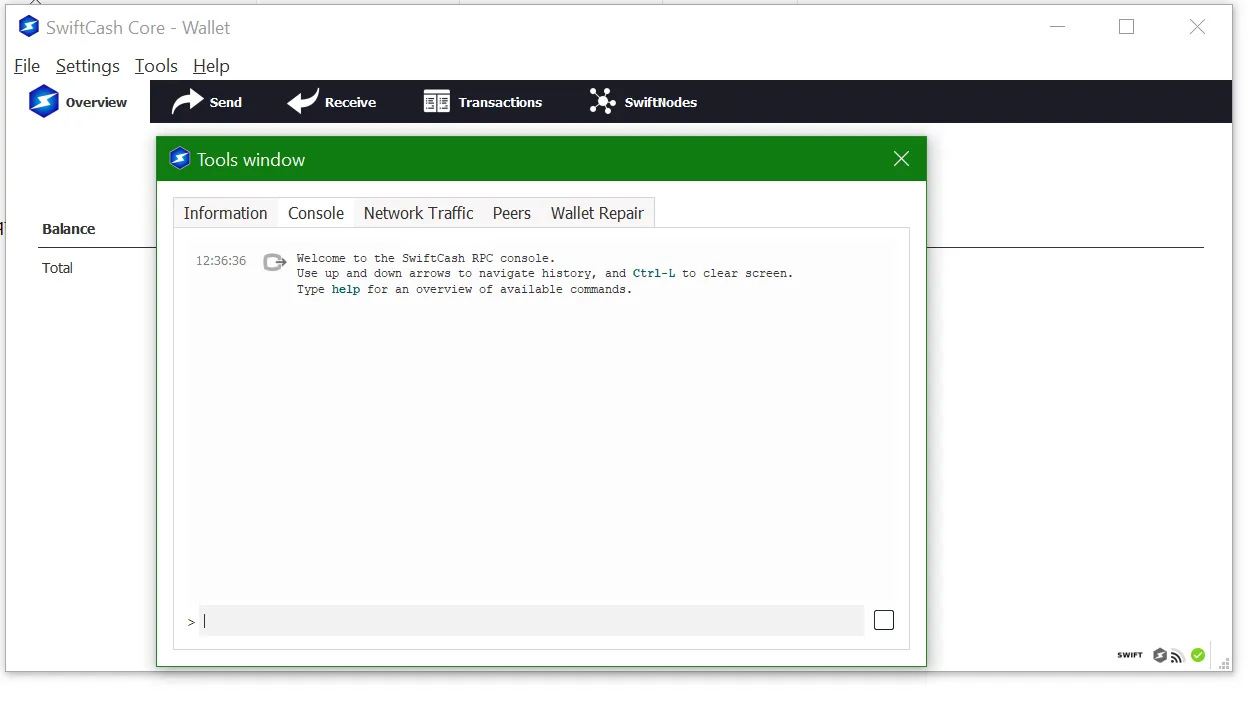1258x701 pixels.
Task: Close the SwiftCash Core wallet window
Action: tap(1197, 27)
